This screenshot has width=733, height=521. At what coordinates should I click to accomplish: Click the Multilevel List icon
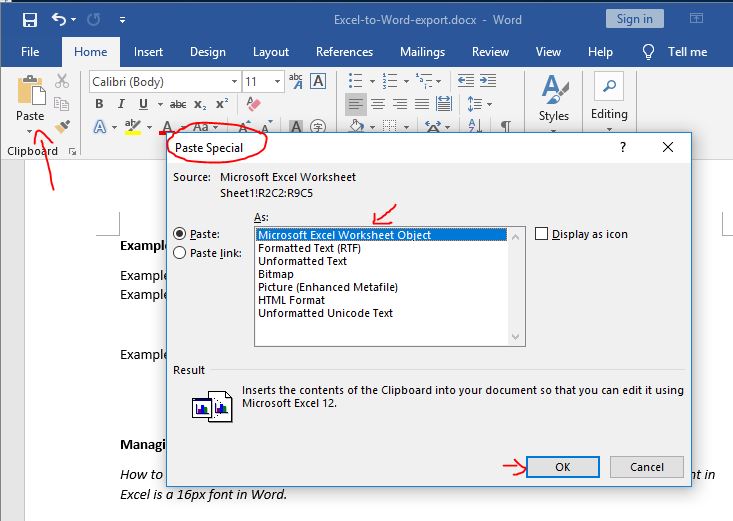pos(424,81)
